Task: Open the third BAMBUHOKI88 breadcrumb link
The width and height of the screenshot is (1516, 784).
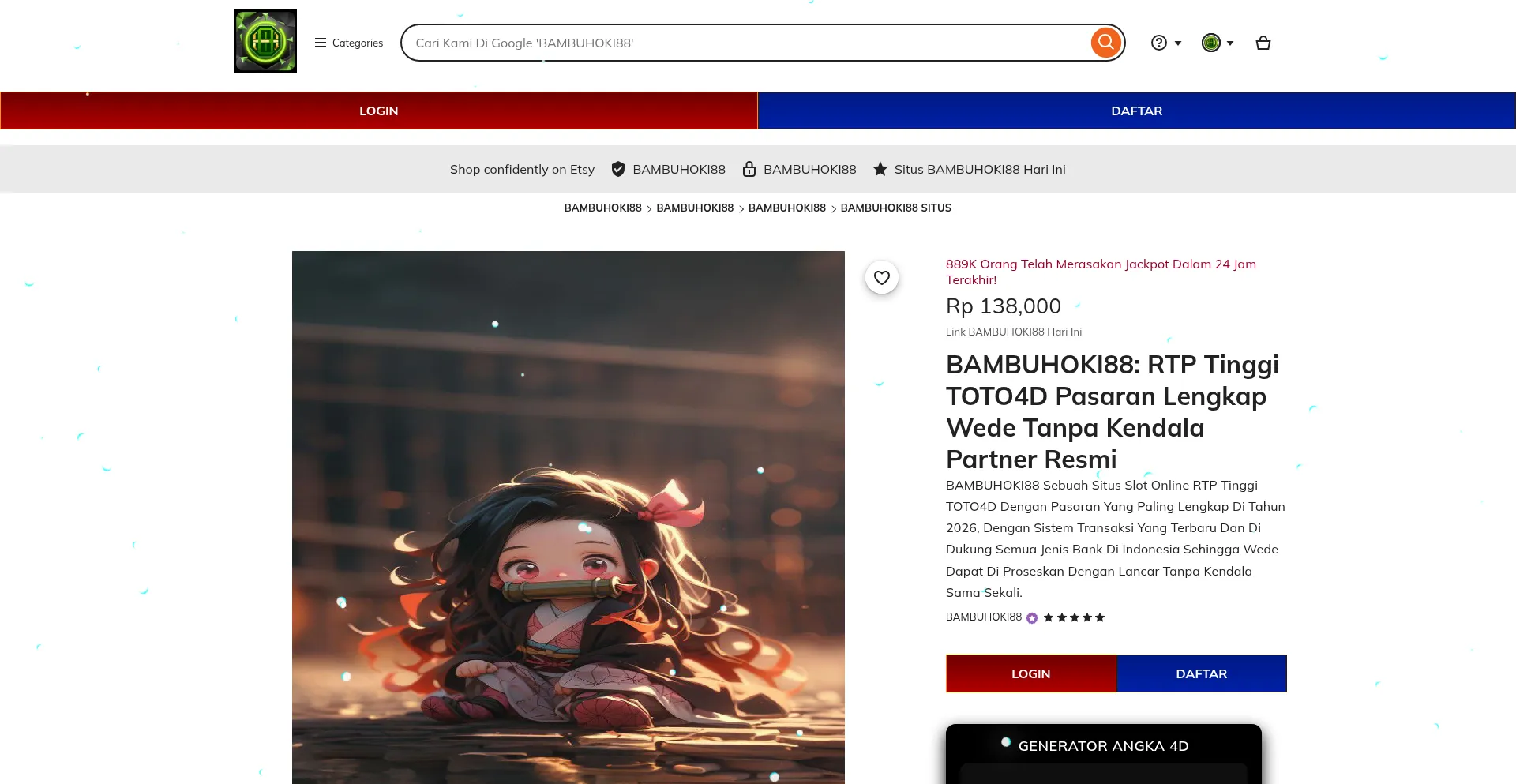Action: tap(787, 208)
